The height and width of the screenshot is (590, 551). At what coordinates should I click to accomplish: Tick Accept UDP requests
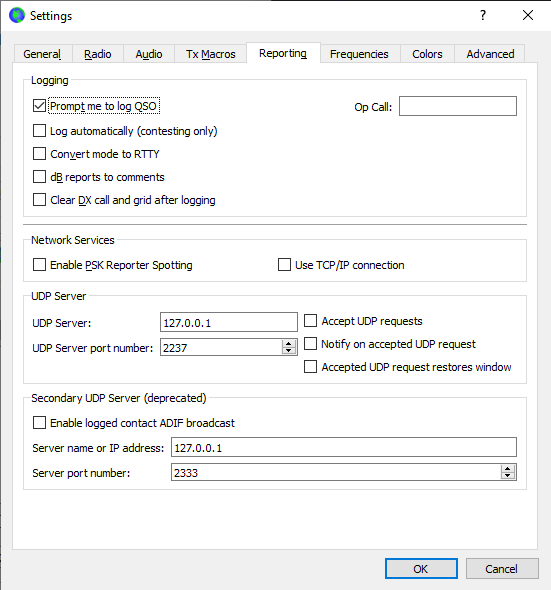coord(311,321)
